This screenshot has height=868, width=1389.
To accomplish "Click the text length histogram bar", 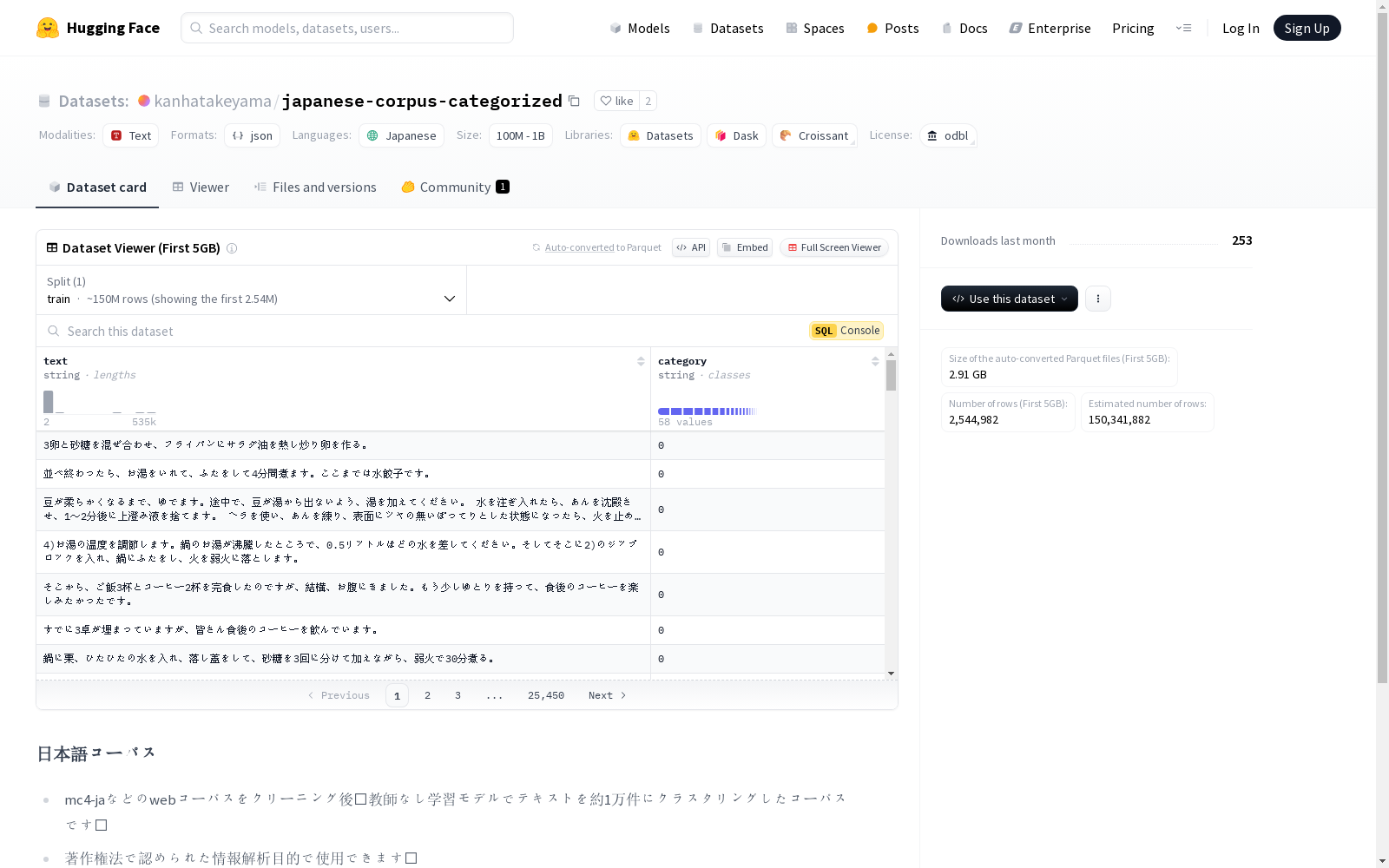I will tap(49, 402).
